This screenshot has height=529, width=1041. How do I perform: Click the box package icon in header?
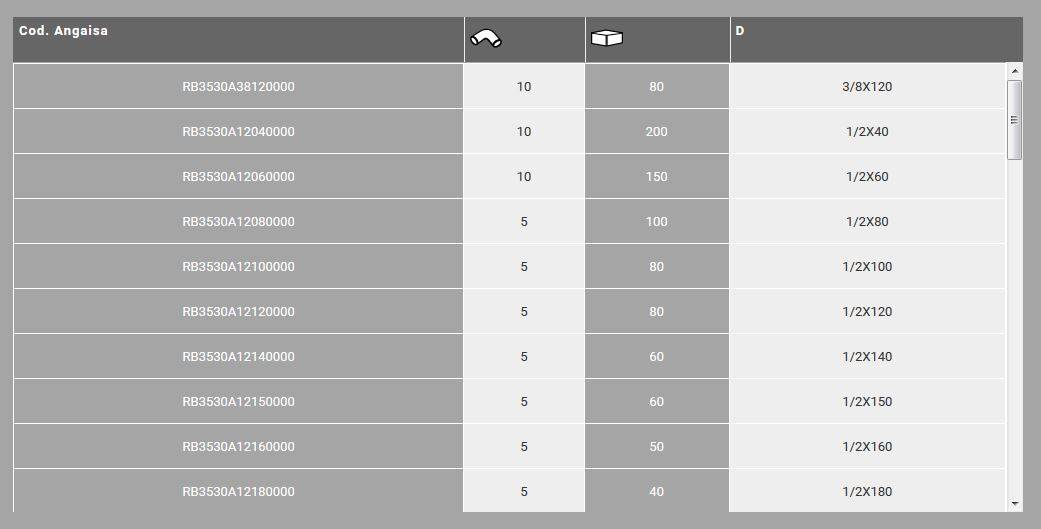coord(607,39)
